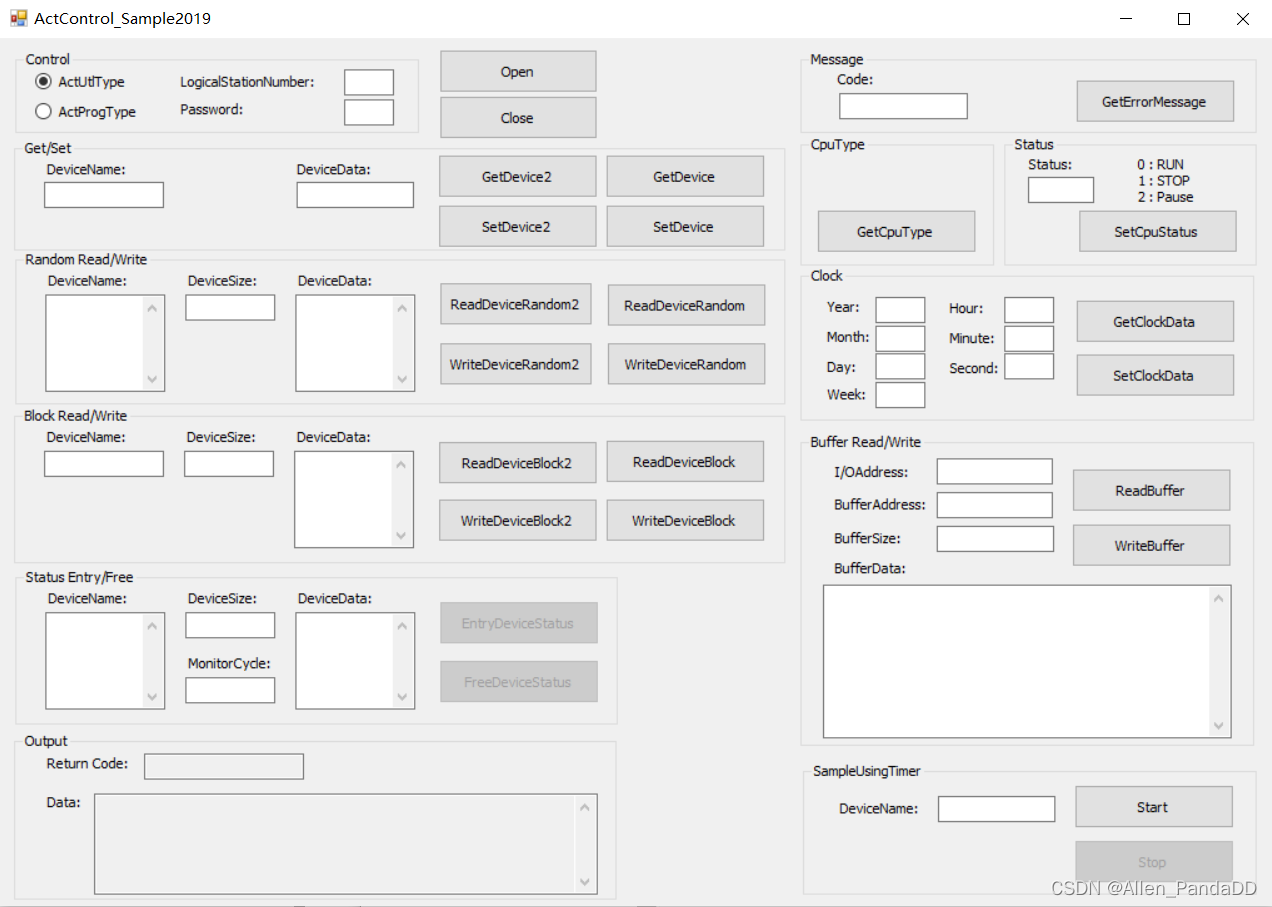The image size is (1272, 907).
Task: Minimize the ActControl_Sample2019 window
Action: (1126, 19)
